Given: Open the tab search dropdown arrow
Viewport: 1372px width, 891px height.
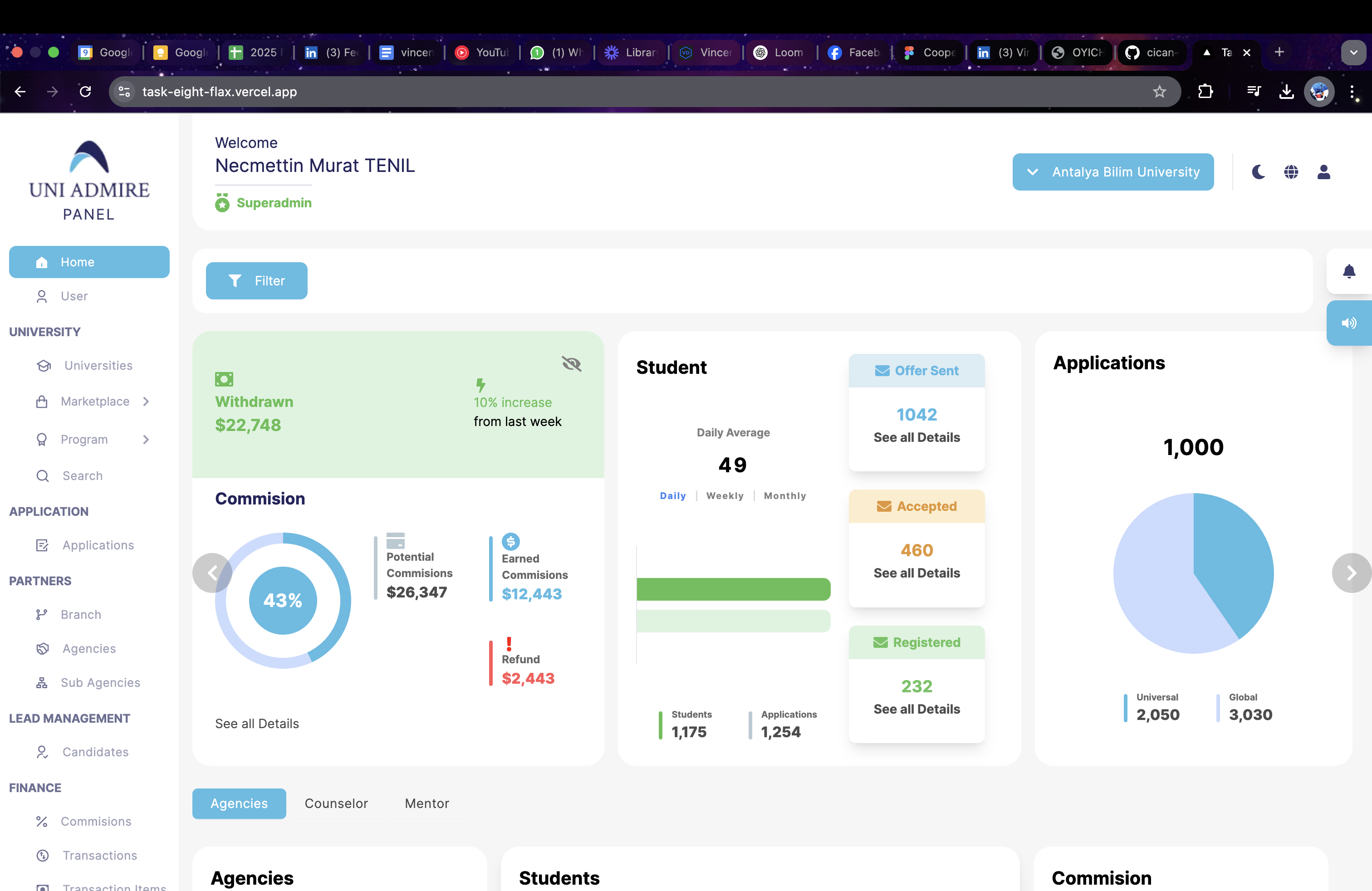Looking at the screenshot, I should coord(1353,53).
